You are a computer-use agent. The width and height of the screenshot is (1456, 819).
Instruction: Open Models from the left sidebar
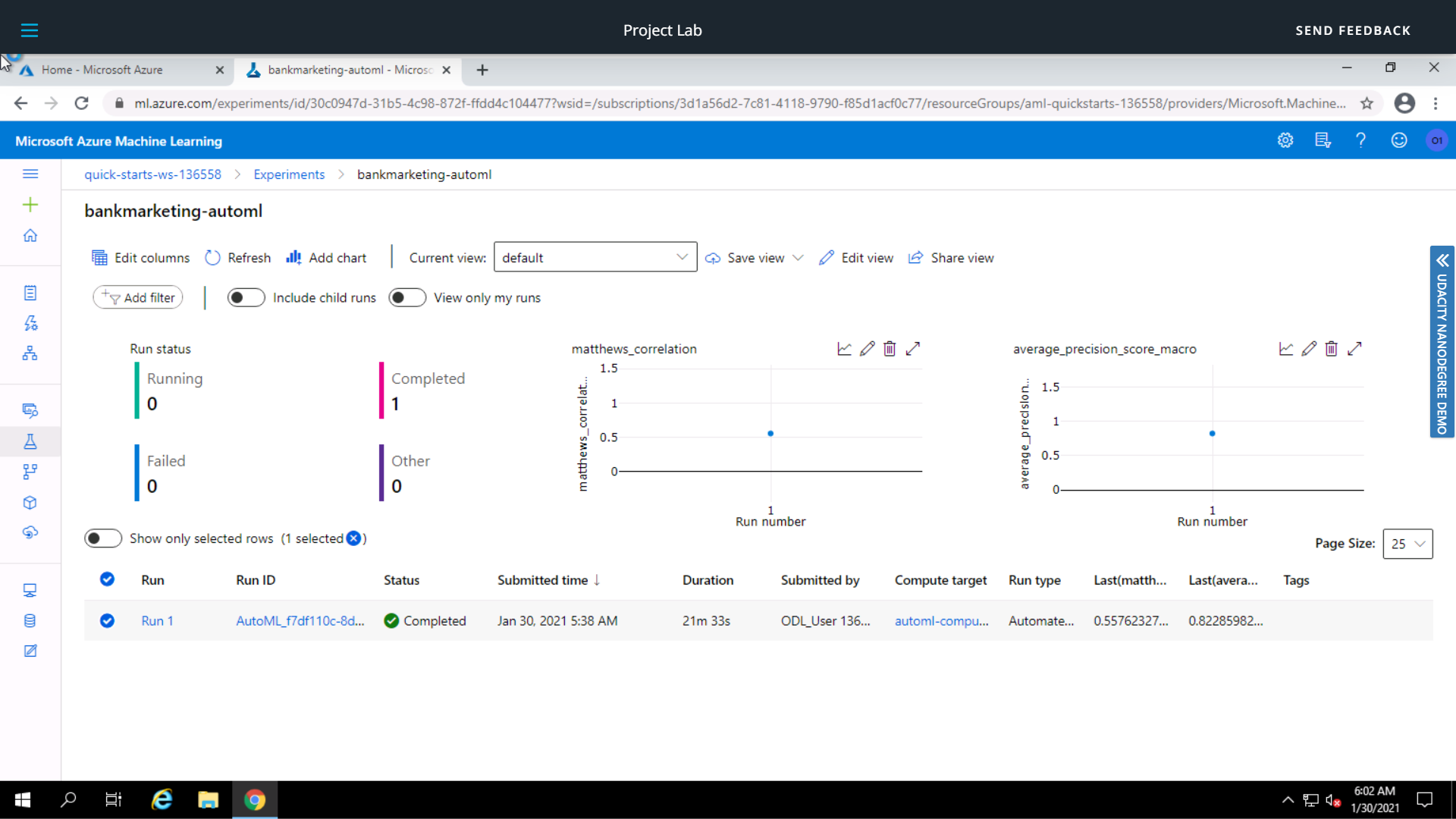[30, 502]
